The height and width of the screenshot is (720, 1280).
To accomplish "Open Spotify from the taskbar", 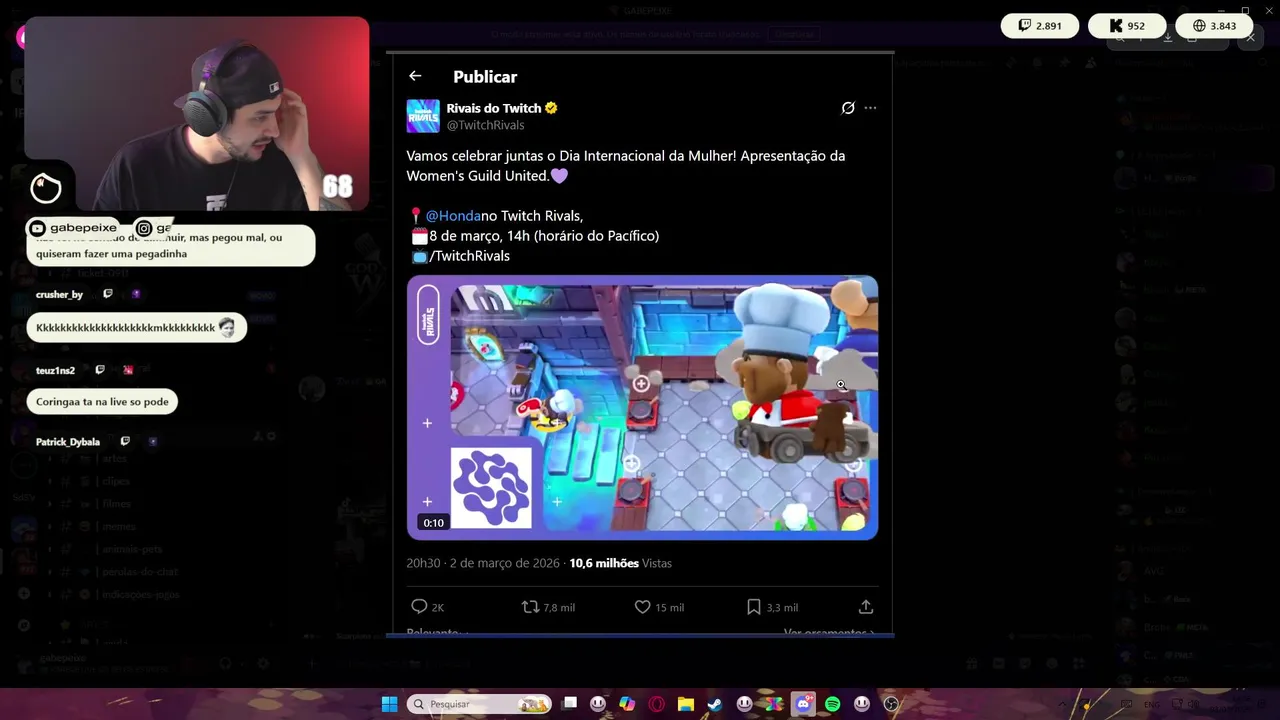I will [833, 704].
